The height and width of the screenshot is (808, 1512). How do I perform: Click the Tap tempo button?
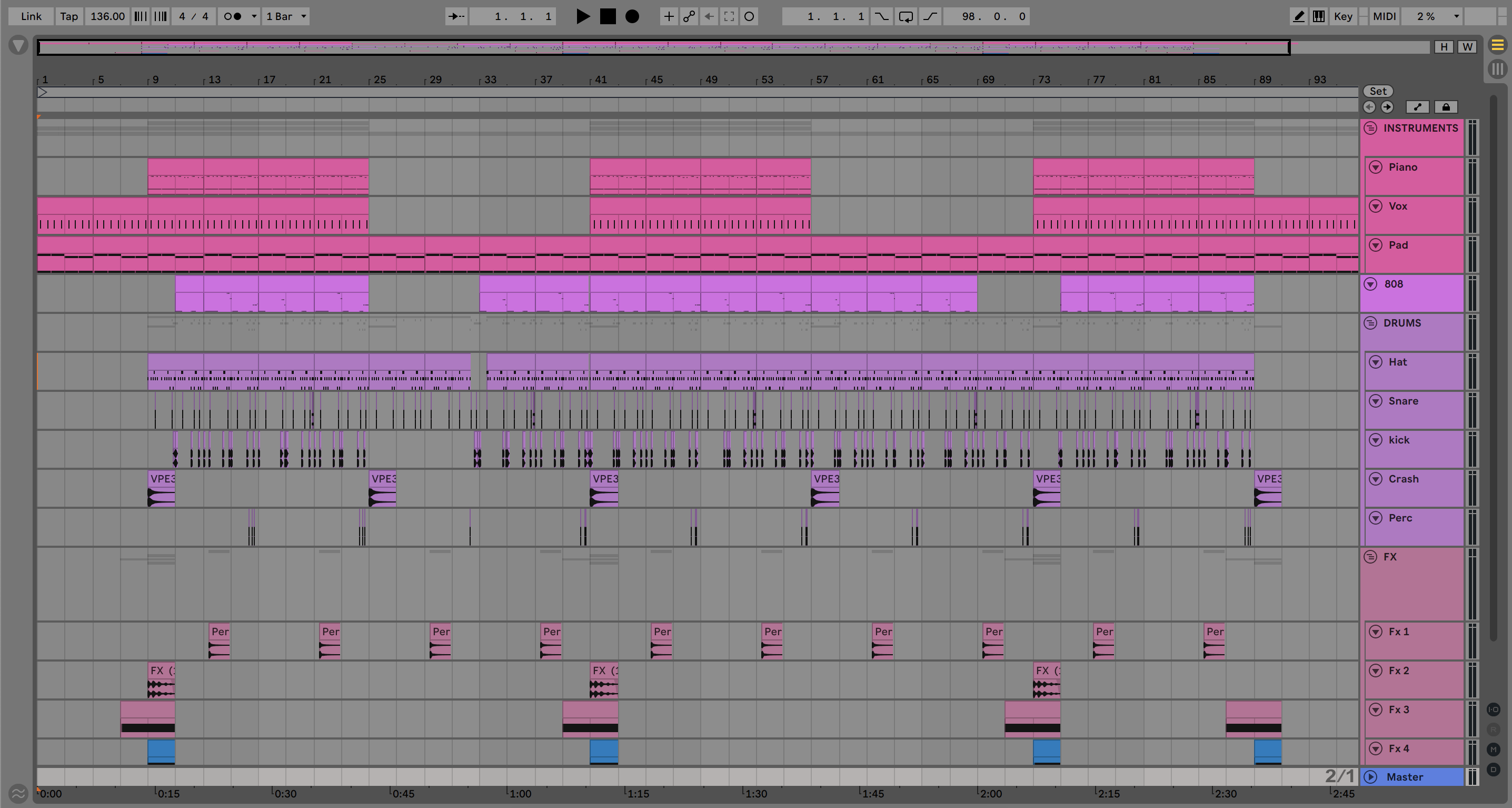click(68, 16)
